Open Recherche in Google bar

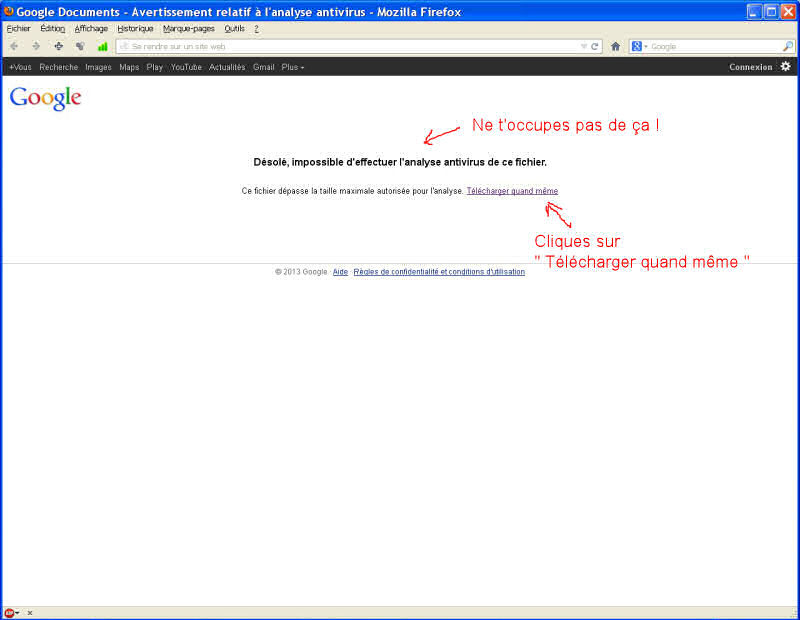pyautogui.click(x=59, y=67)
